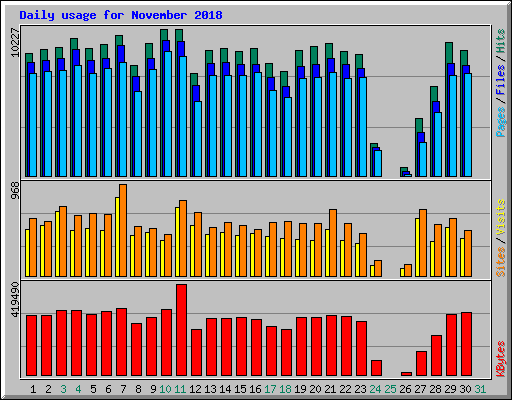
Task: Click day label 12 on the x-axis
Action: coord(195,389)
